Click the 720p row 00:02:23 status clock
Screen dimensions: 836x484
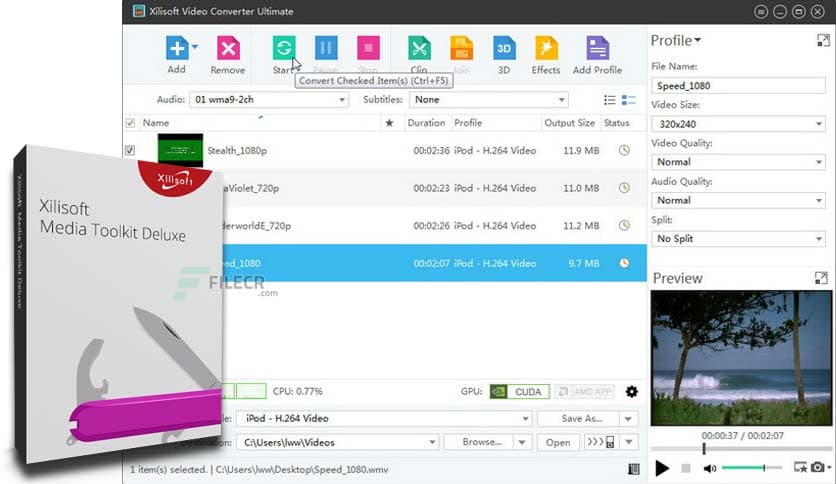[x=624, y=188]
